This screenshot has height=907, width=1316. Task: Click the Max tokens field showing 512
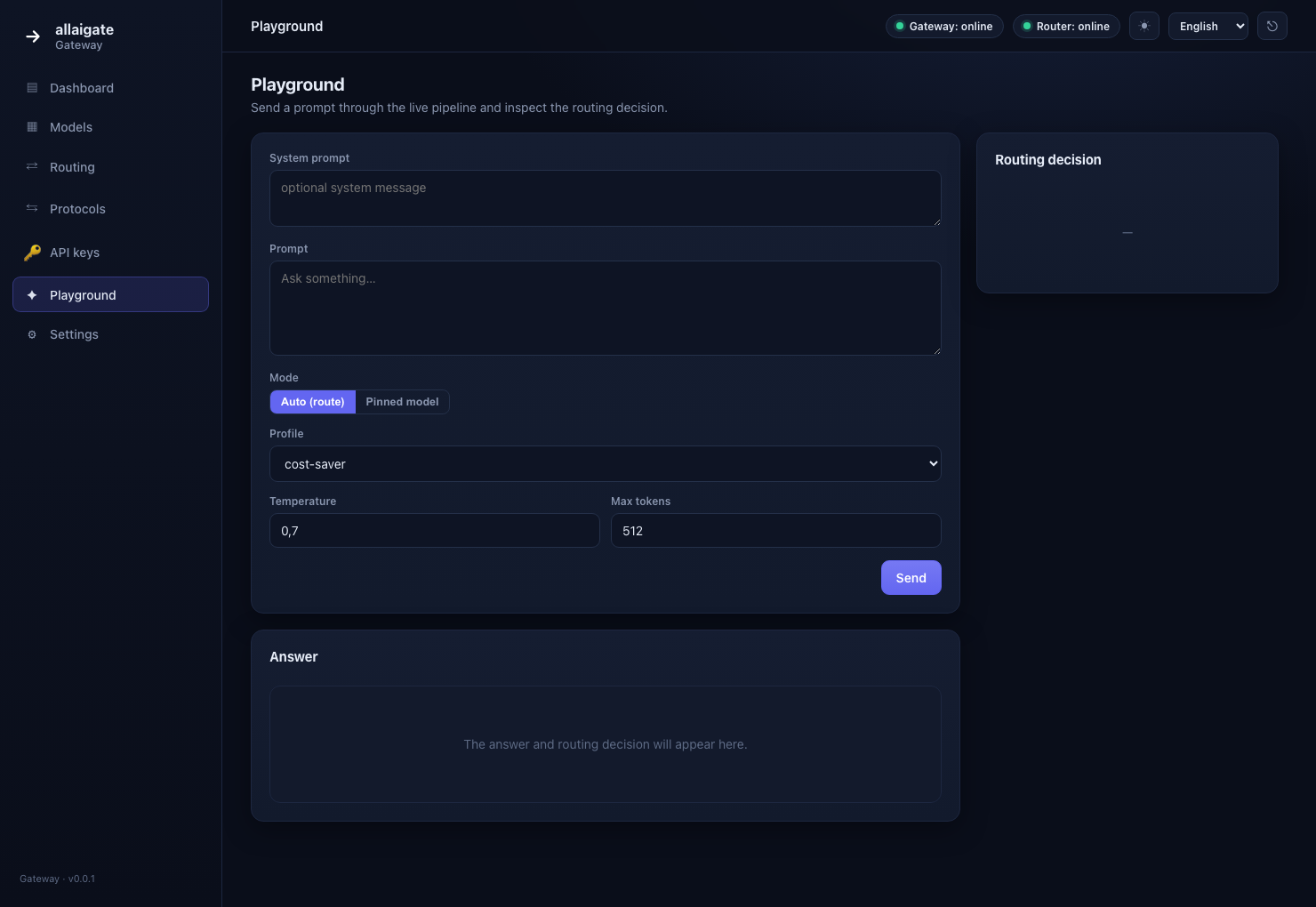pyautogui.click(x=775, y=531)
